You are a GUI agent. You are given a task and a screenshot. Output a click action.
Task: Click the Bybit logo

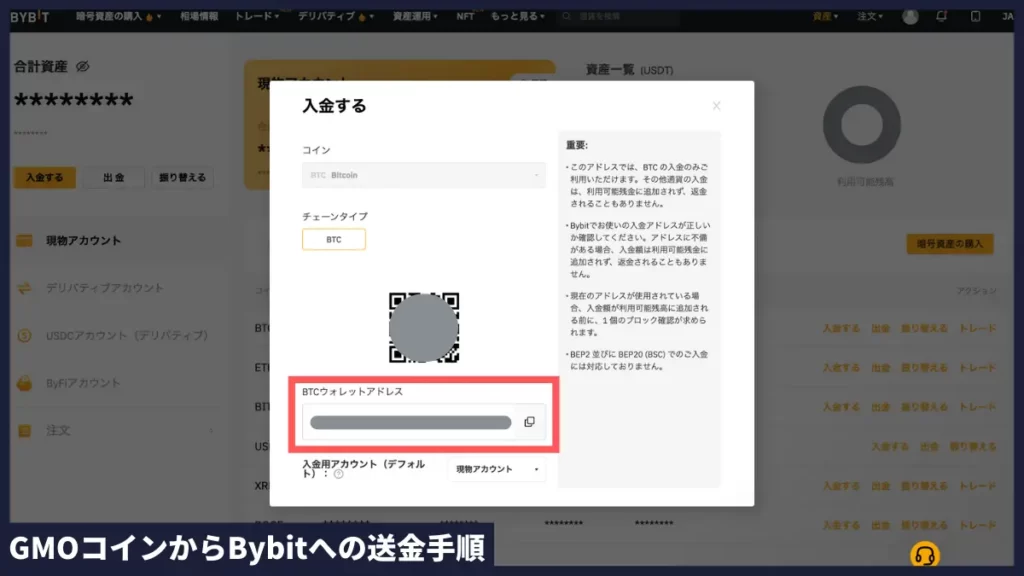point(29,16)
